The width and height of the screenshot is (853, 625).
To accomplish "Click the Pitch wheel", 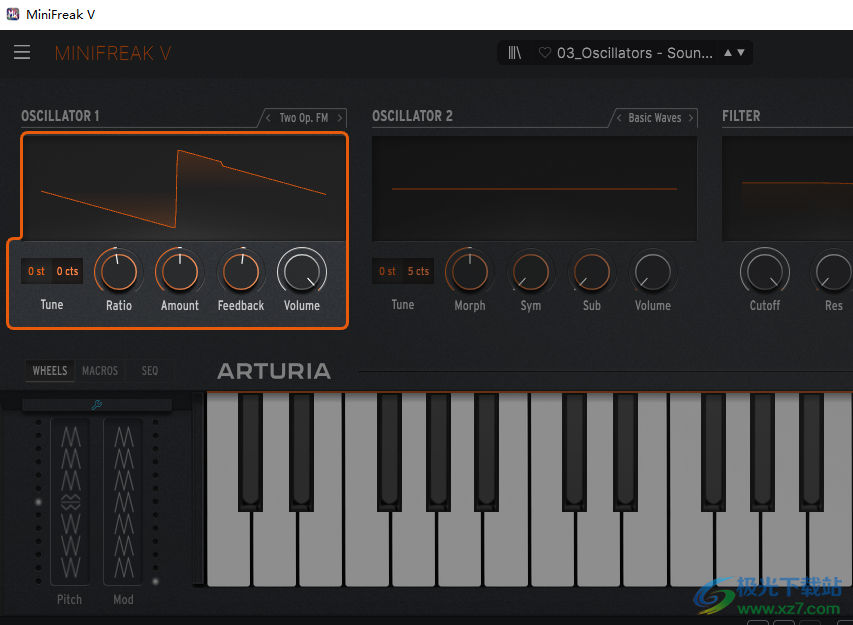I will click(x=69, y=500).
